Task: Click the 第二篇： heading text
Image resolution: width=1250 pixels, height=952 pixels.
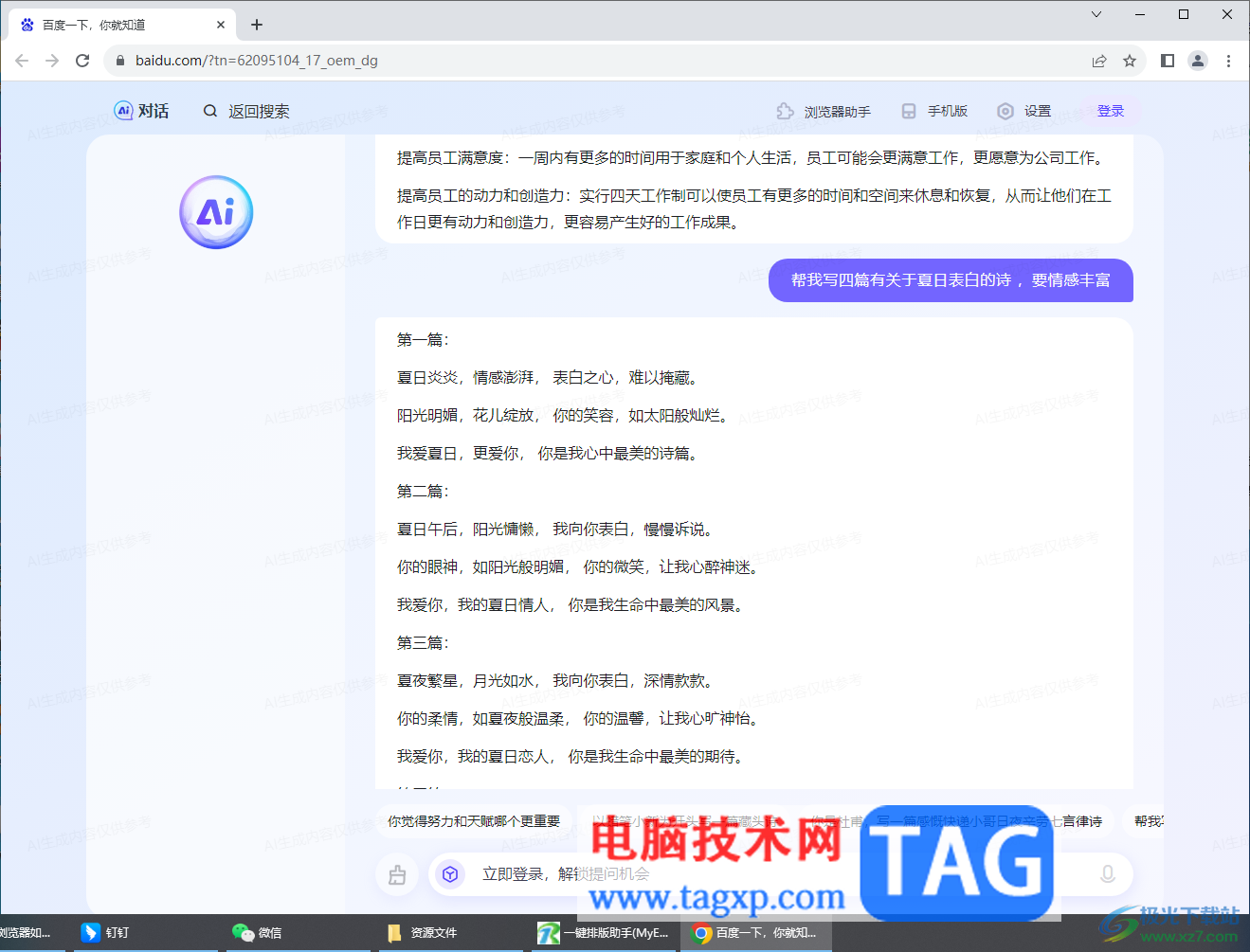Action: (423, 492)
